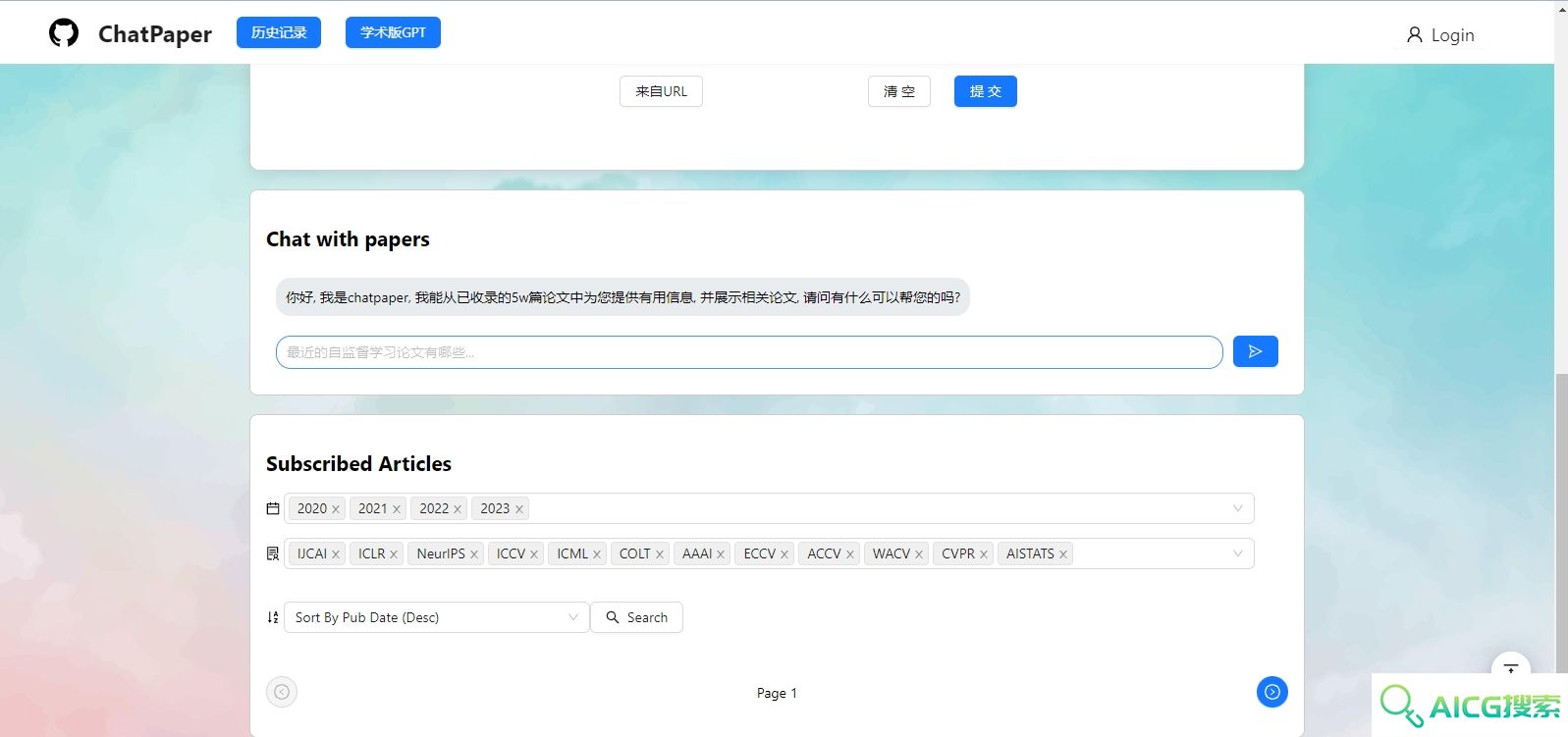Remove the ECCV conference tag
Screen dimensions: 1568x737
[x=784, y=554]
